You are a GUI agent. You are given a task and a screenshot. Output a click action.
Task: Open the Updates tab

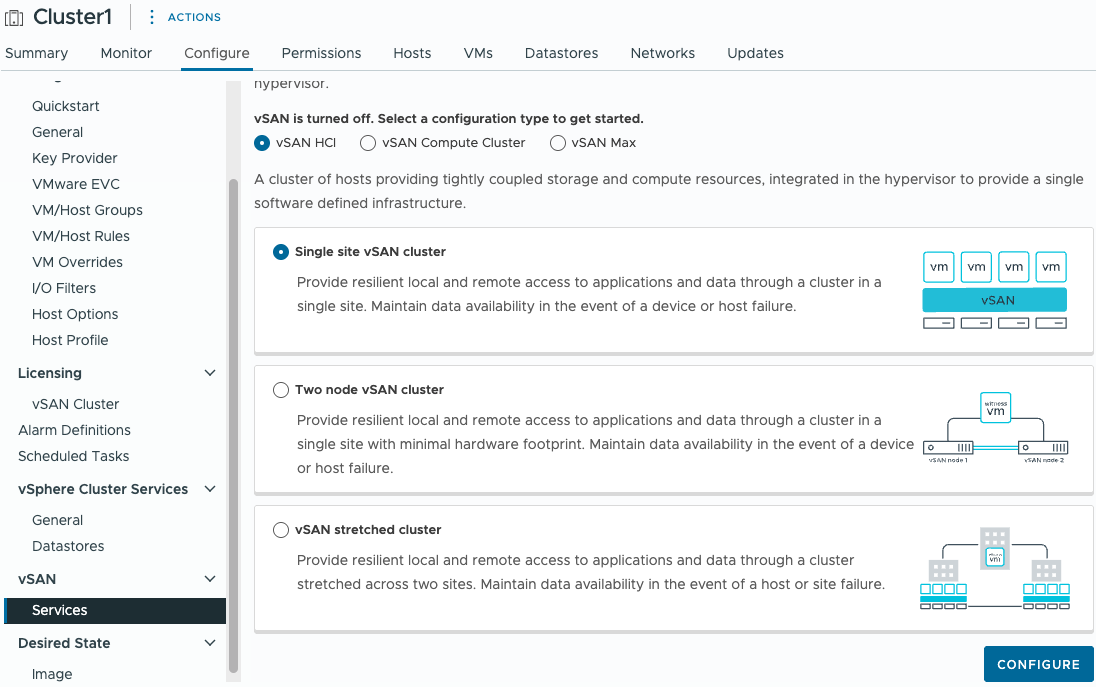755,53
